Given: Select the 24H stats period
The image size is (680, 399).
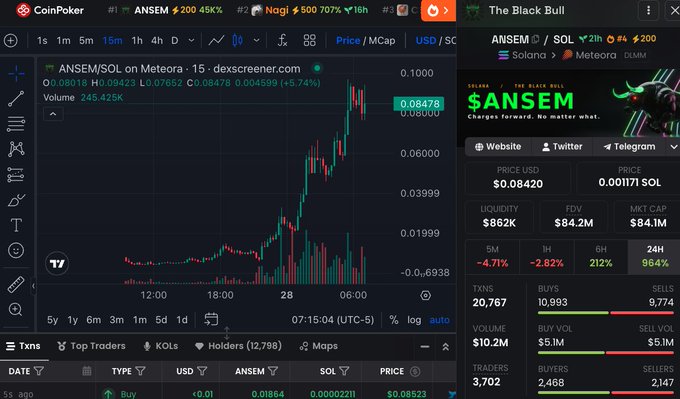Looking at the screenshot, I should [654, 256].
